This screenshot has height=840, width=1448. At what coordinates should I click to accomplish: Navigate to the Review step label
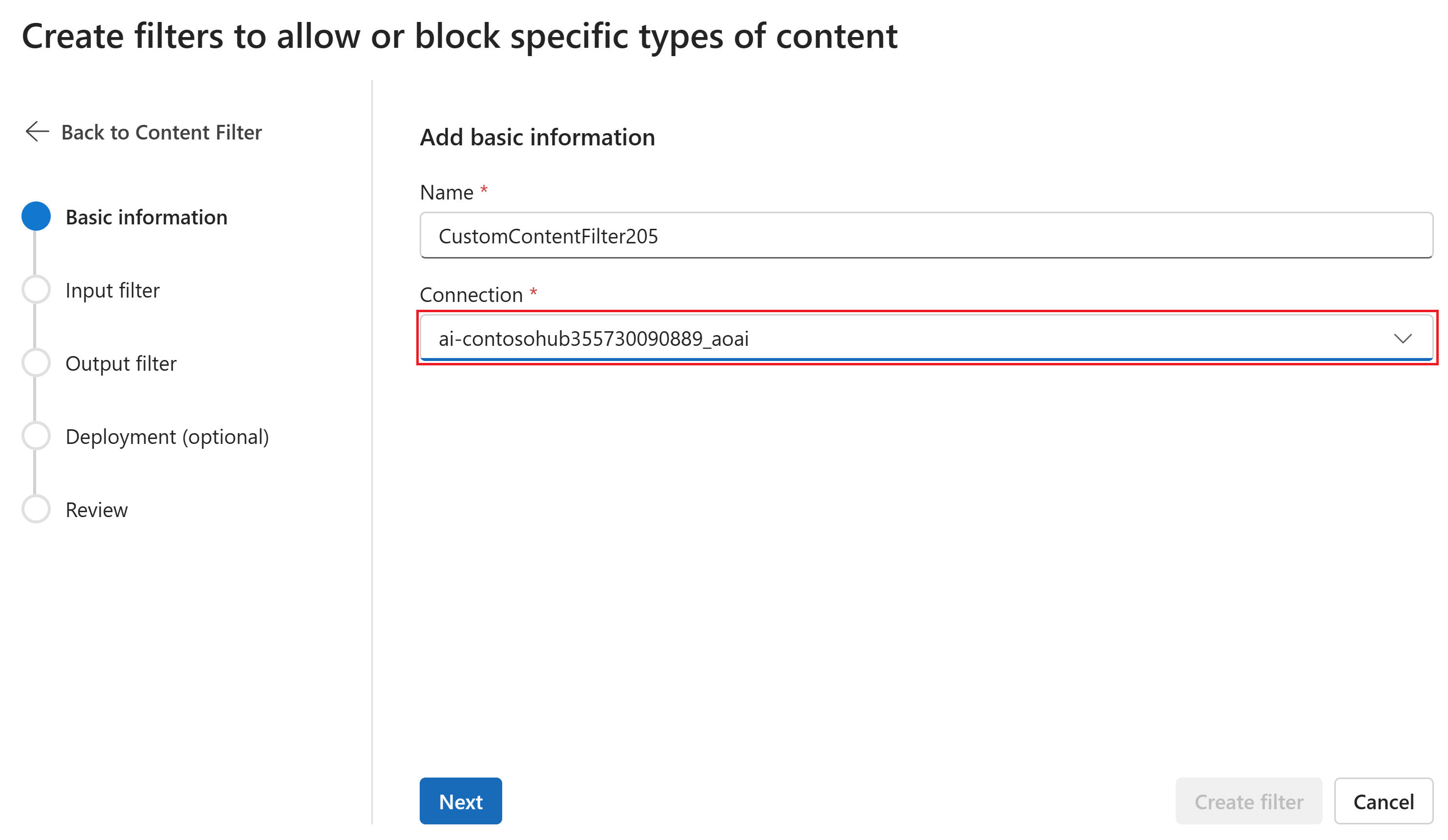click(97, 510)
